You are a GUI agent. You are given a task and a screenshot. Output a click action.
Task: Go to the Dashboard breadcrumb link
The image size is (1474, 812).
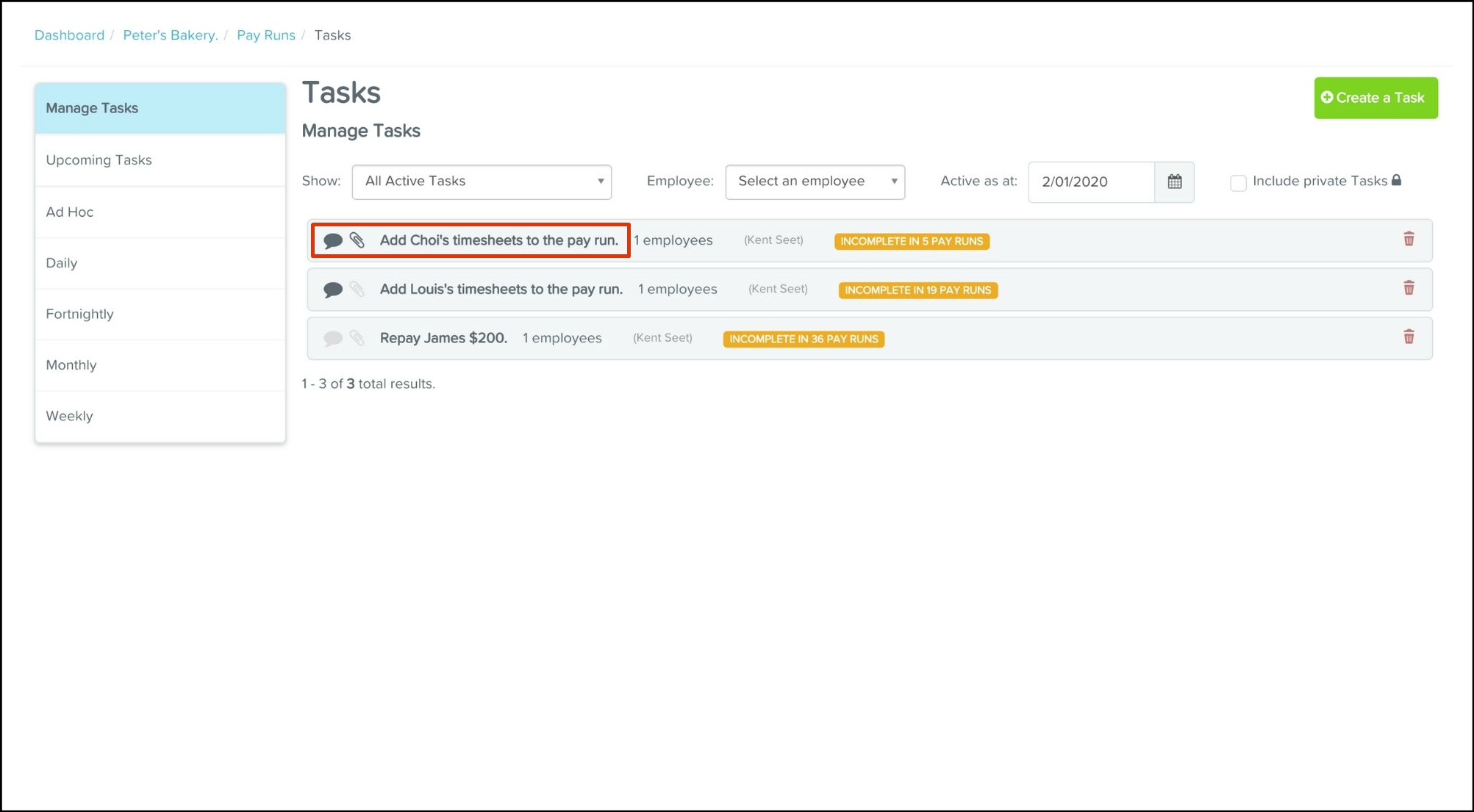click(x=69, y=35)
